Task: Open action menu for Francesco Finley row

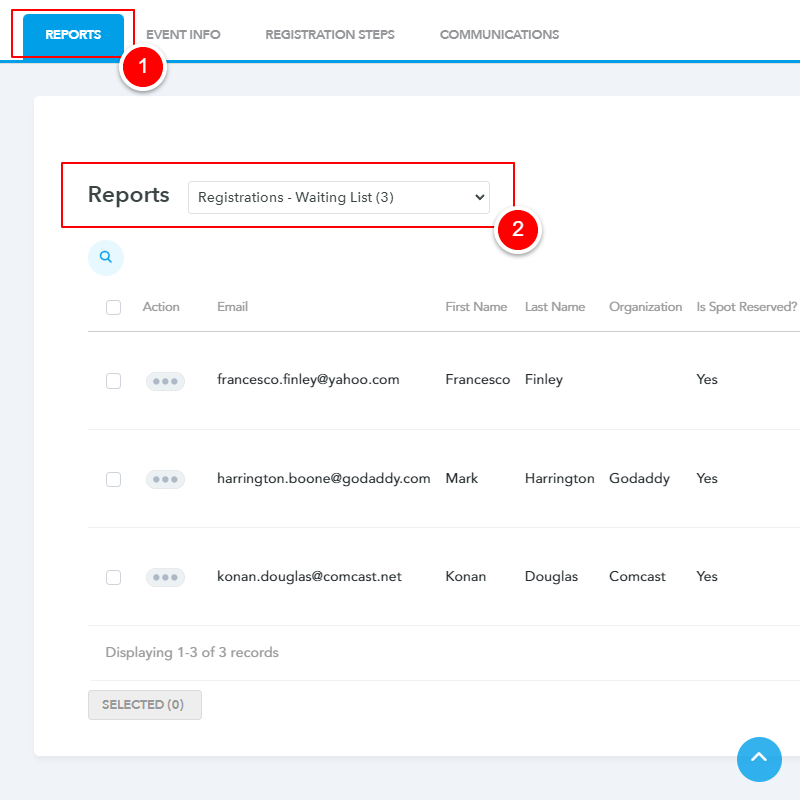Action: pyautogui.click(x=165, y=381)
